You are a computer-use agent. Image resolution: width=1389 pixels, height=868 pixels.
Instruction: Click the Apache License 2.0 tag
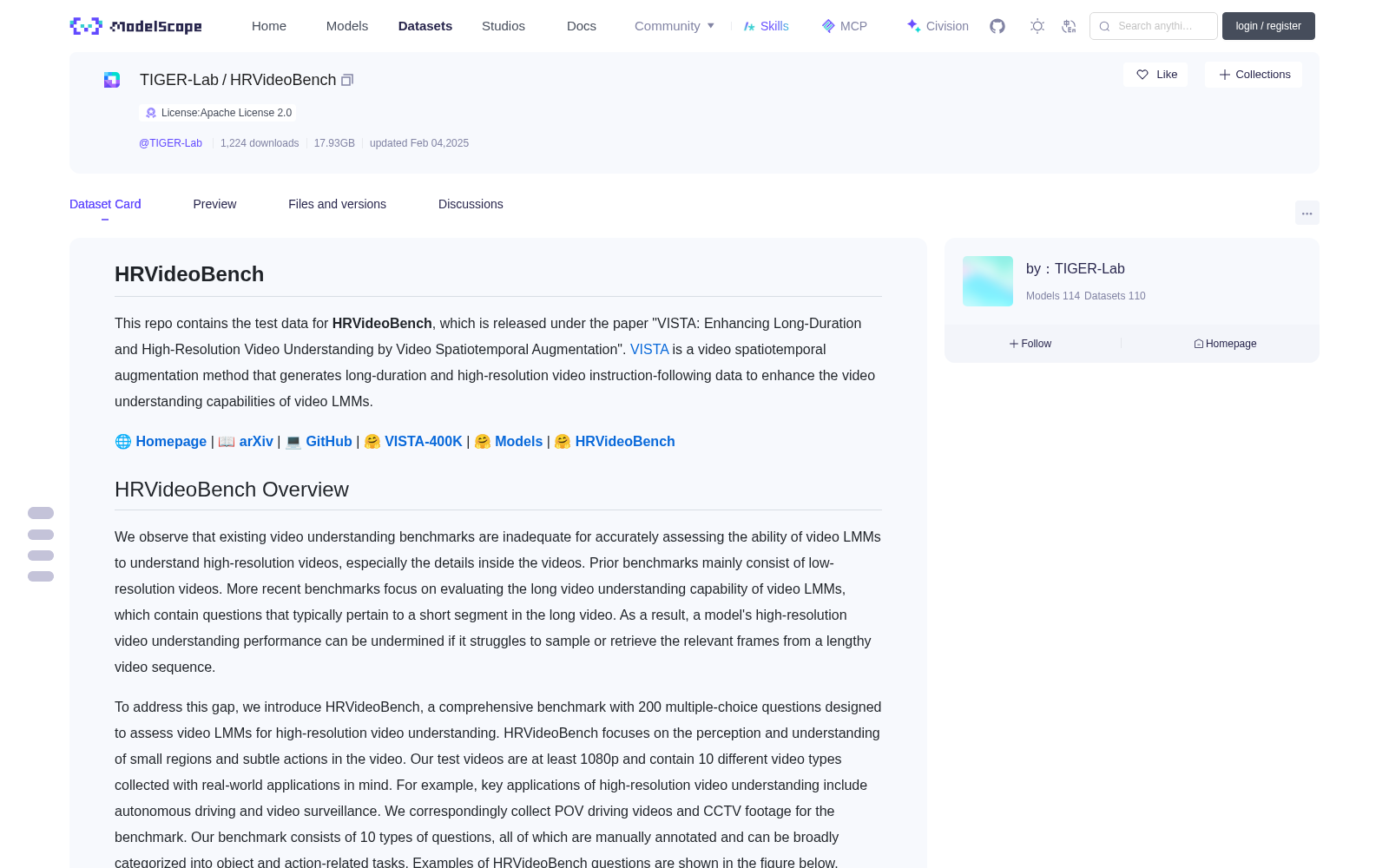point(218,113)
